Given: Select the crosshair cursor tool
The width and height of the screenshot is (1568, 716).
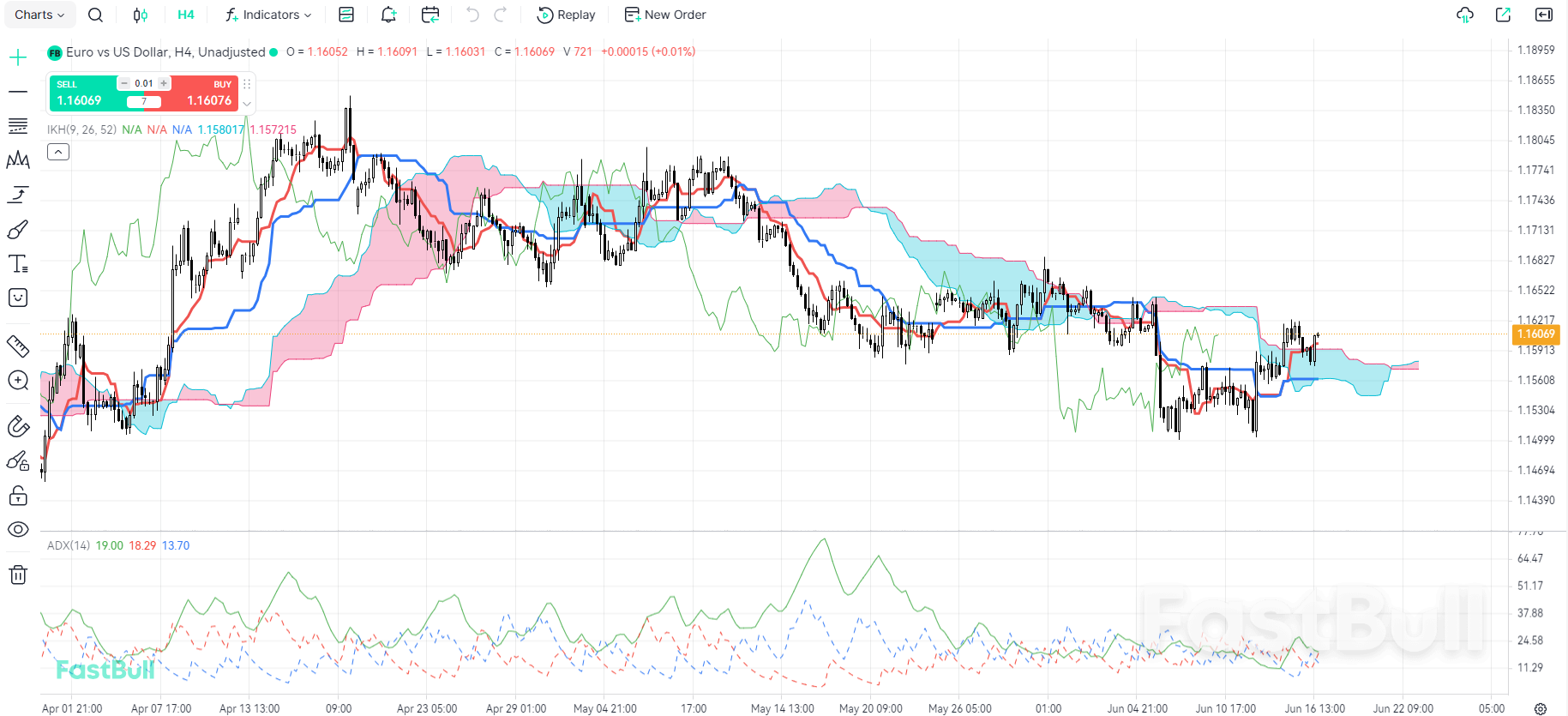Looking at the screenshot, I should point(18,57).
